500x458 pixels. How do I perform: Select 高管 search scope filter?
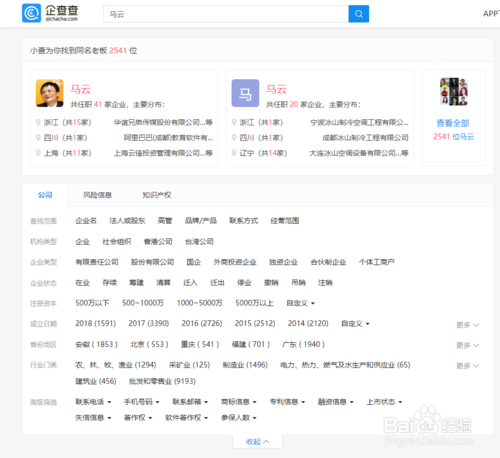point(165,221)
